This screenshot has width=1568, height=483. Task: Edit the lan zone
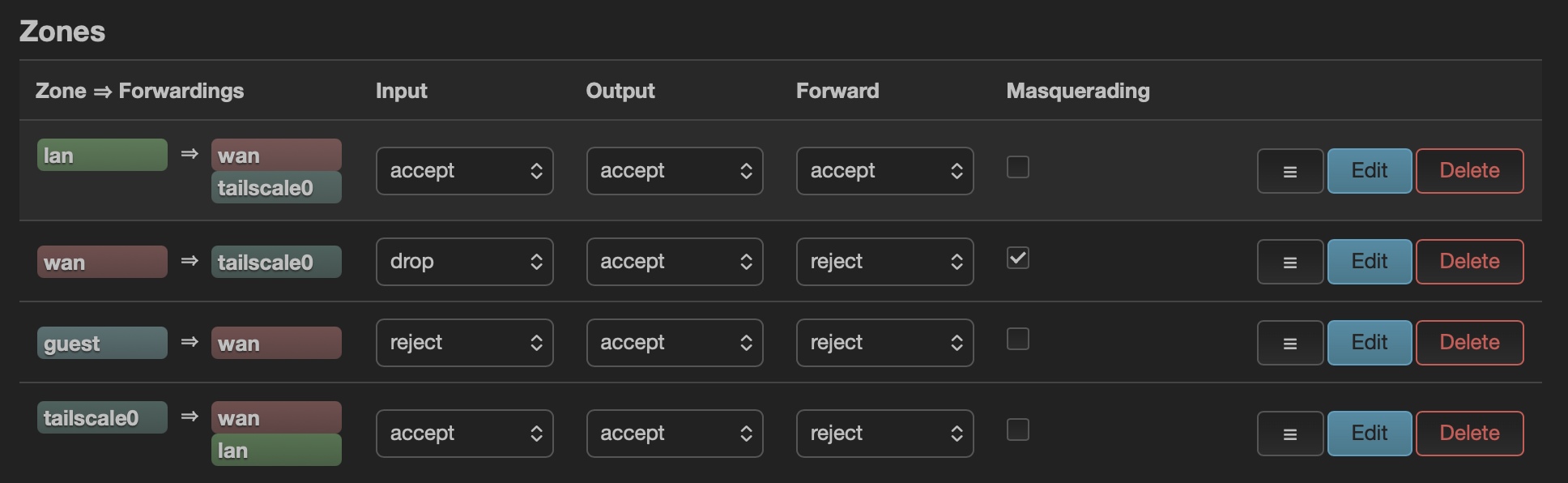point(1369,171)
